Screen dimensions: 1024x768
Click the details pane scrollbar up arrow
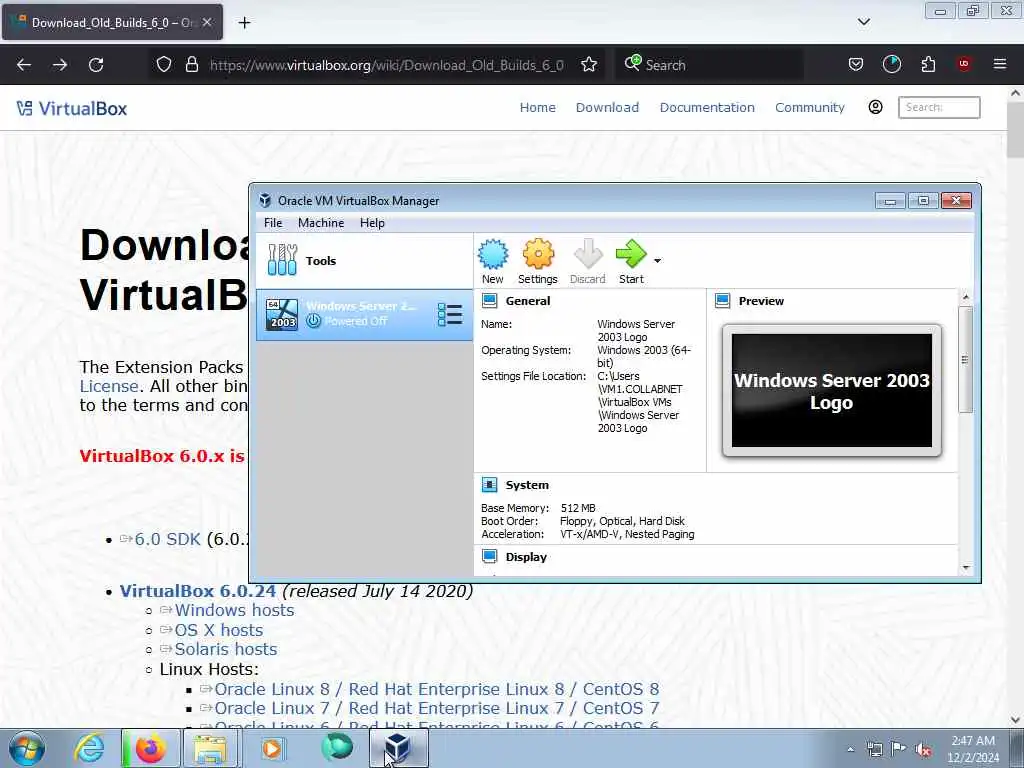click(966, 297)
